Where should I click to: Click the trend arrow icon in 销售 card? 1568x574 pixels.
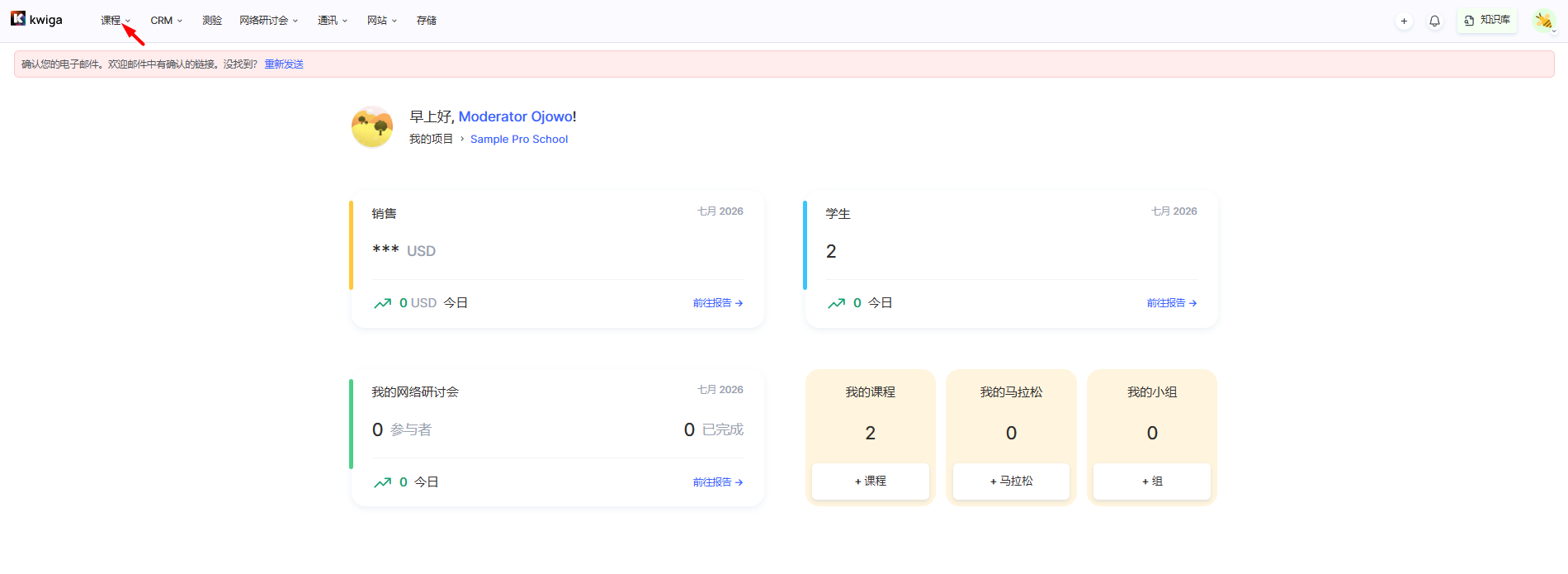[382, 303]
